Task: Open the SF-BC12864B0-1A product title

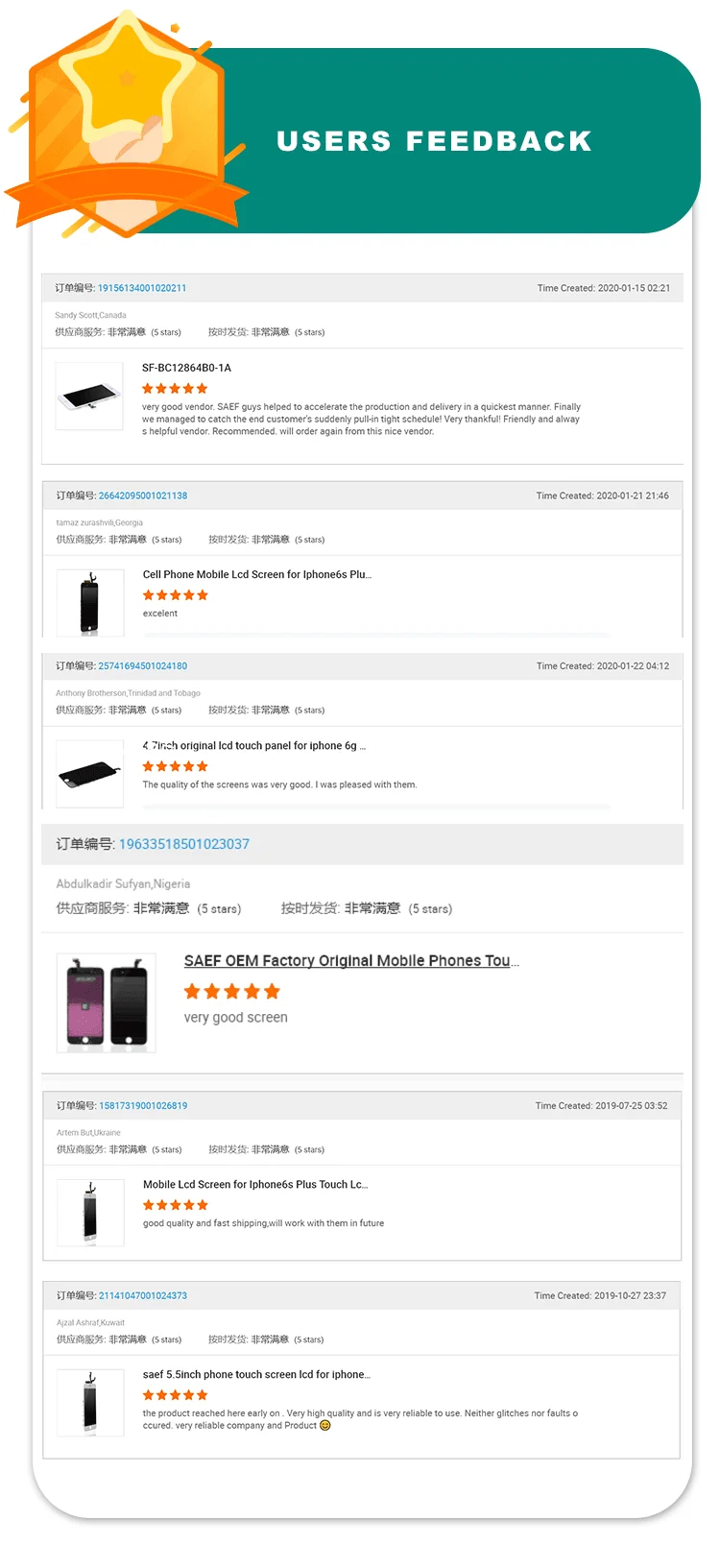Action: click(186, 368)
